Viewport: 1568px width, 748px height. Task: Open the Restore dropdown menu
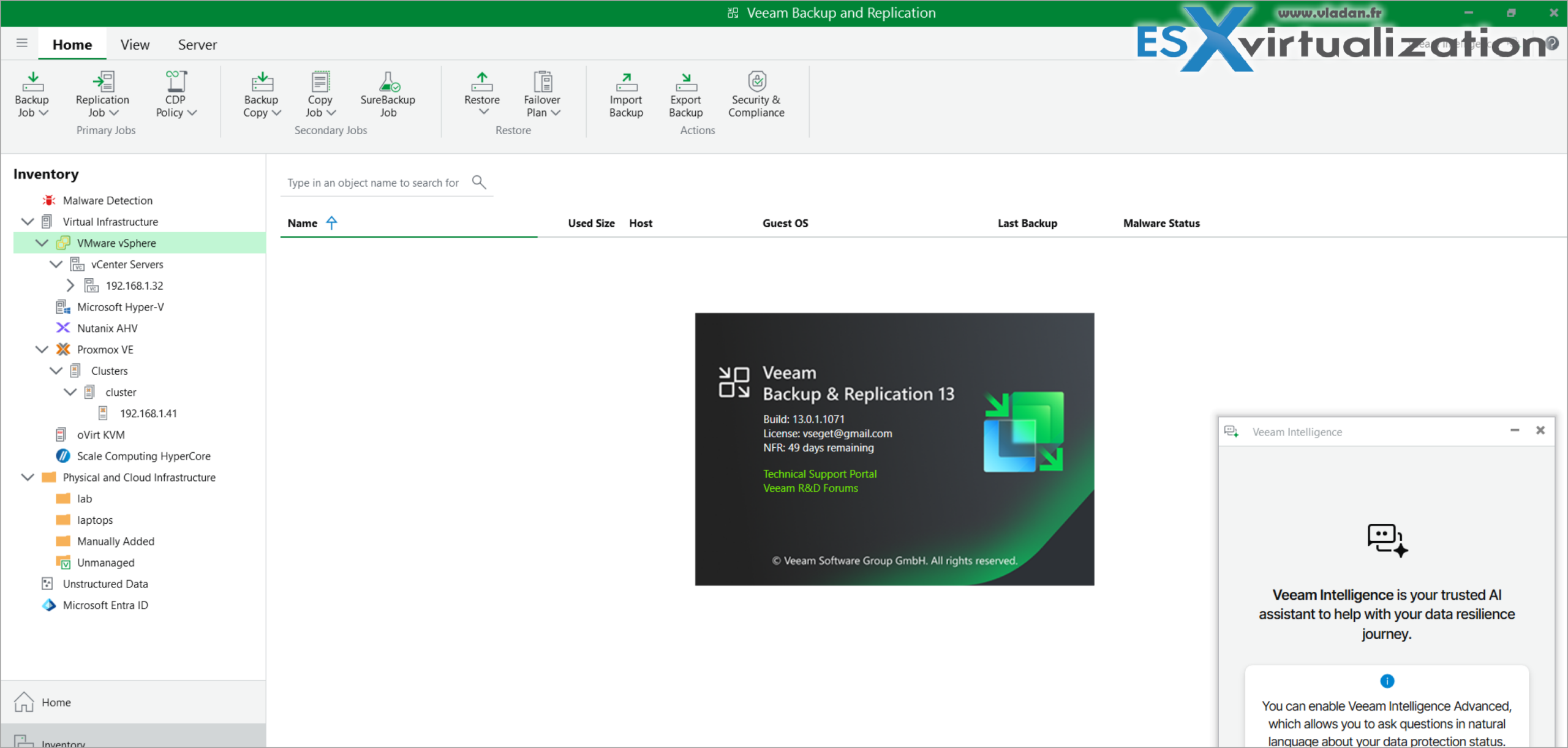point(481,95)
